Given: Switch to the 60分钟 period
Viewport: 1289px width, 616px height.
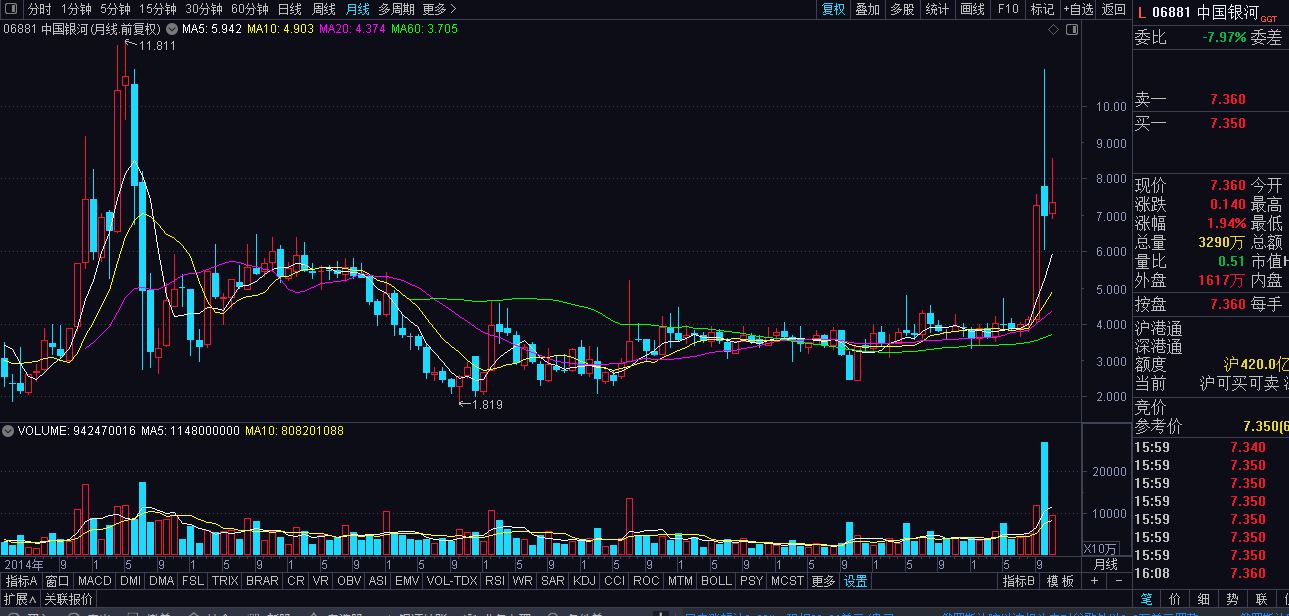Looking at the screenshot, I should pyautogui.click(x=250, y=9).
